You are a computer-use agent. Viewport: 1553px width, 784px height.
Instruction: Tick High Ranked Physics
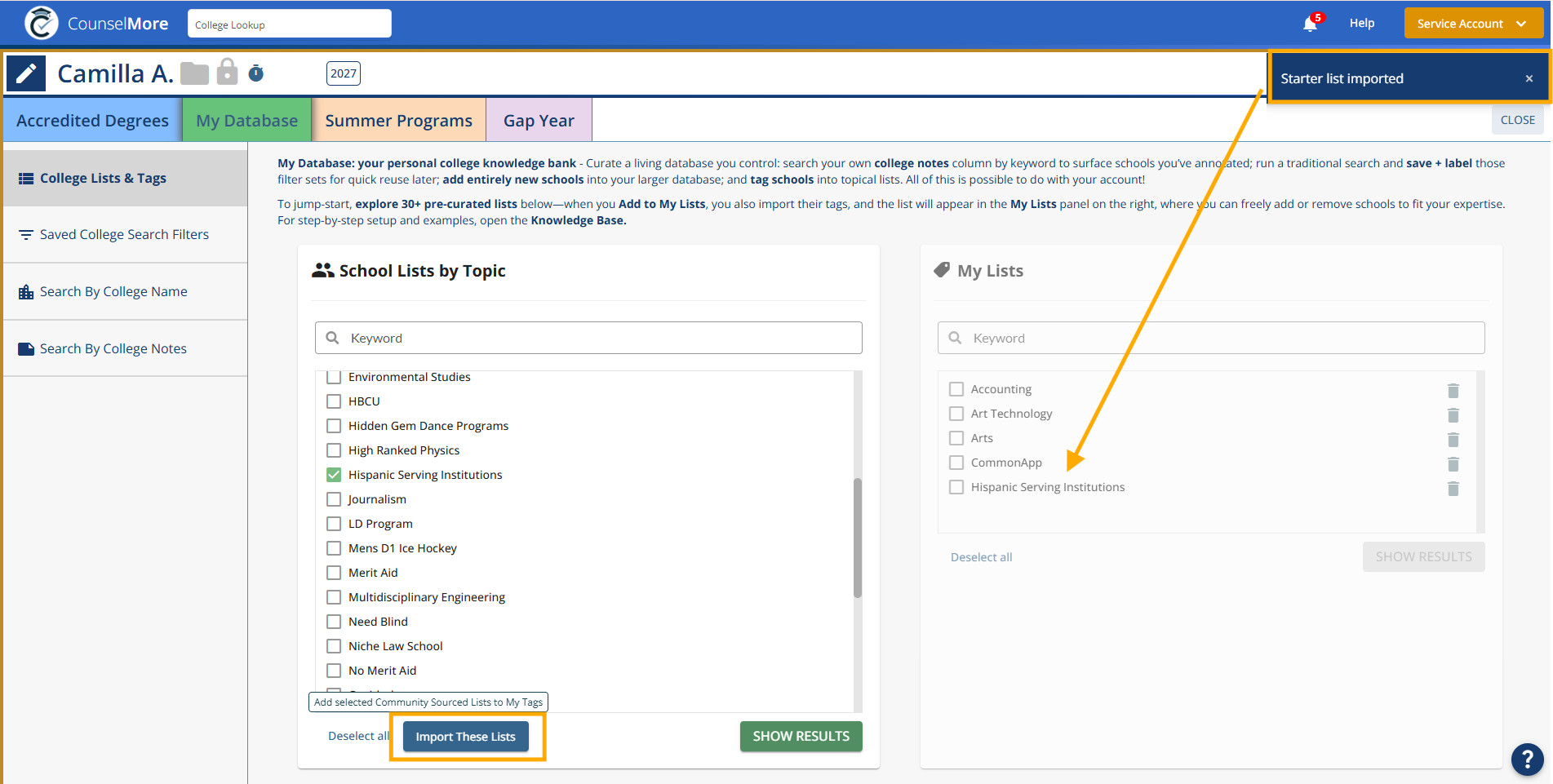point(334,450)
